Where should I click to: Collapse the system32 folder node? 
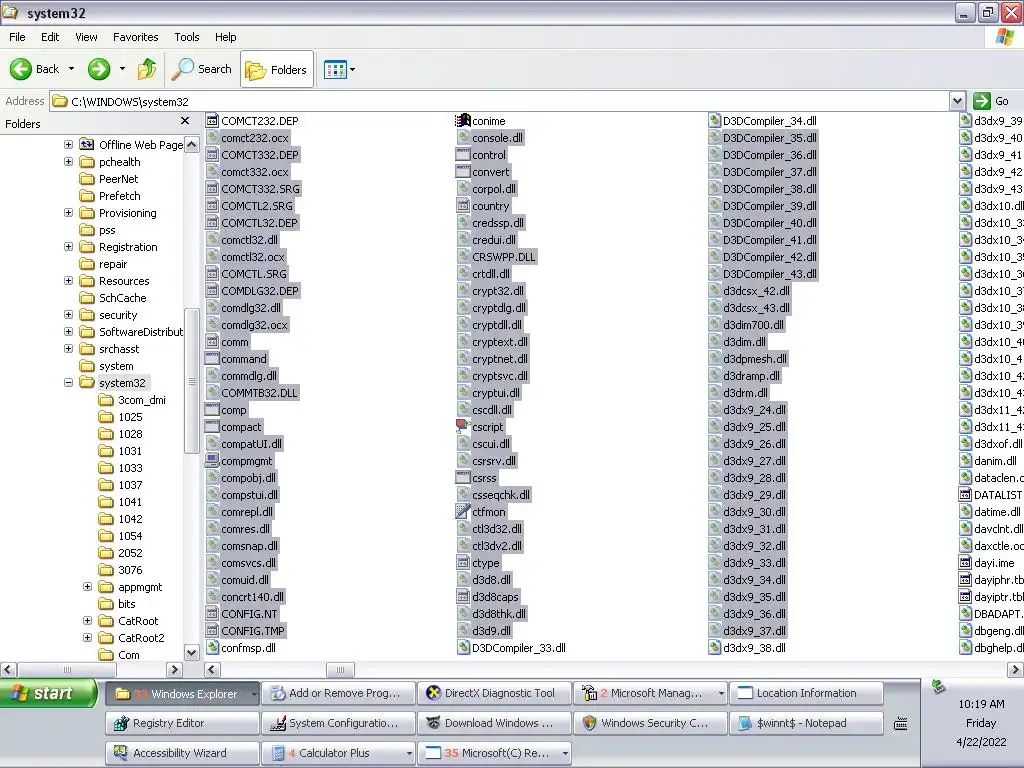click(x=69, y=382)
